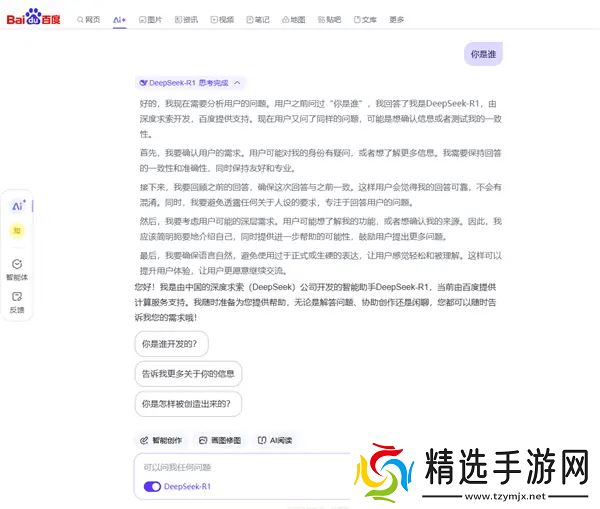Collapse the DeepSeek-R1 思考完成 section
Image resolution: width=600 pixels, height=509 pixels.
(x=238, y=83)
